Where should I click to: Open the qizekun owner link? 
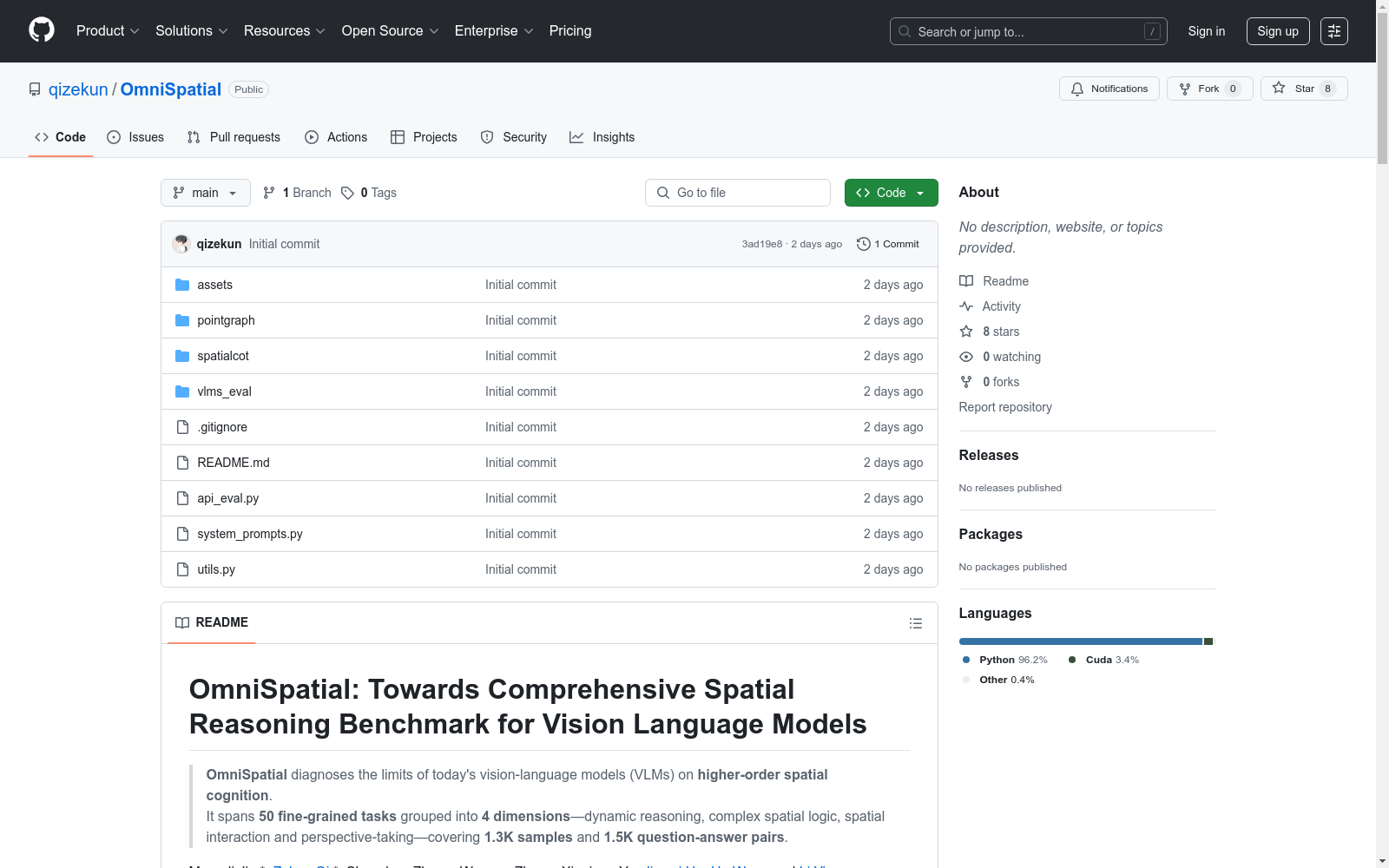[x=78, y=89]
